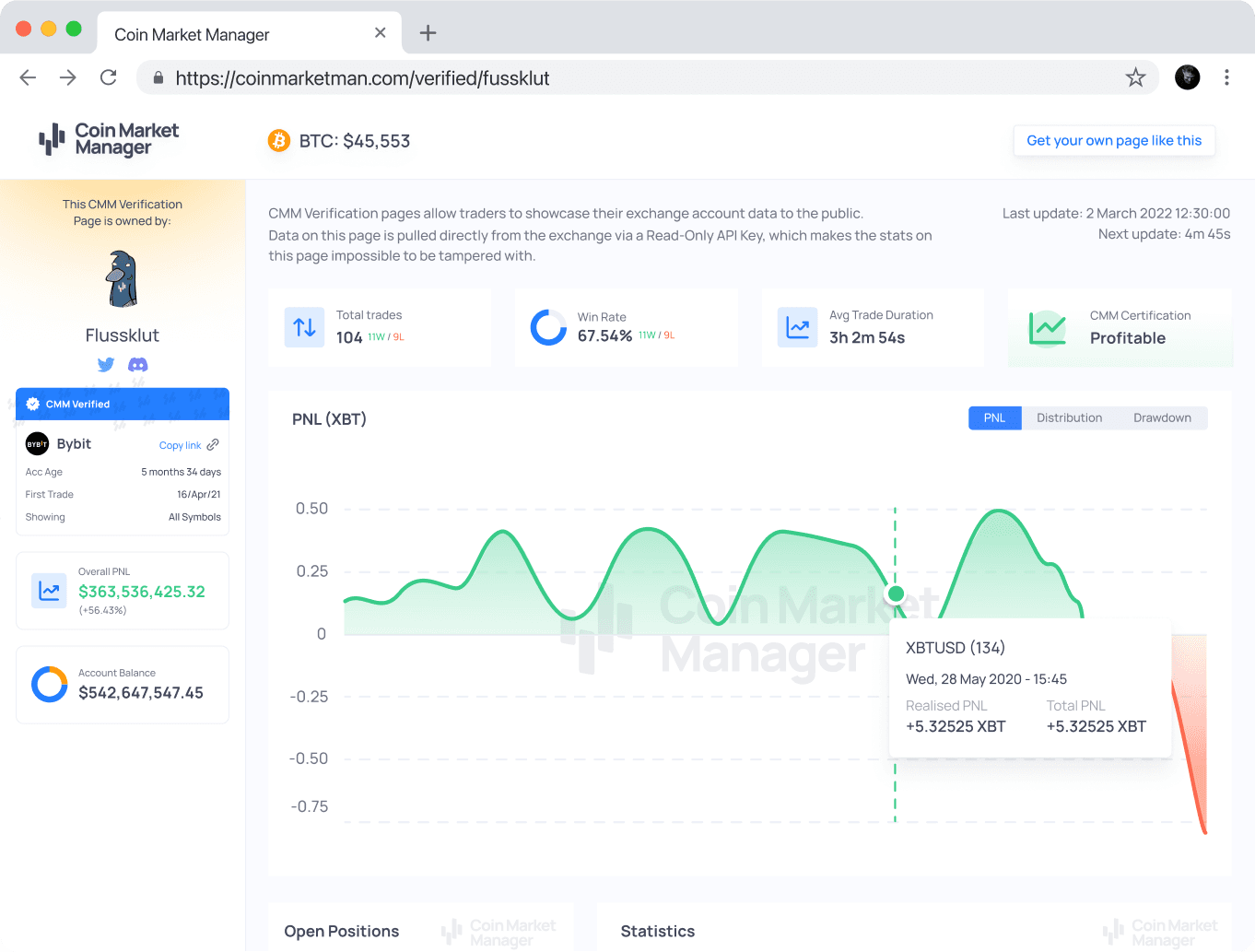Click the Showing All Symbols value

coord(194,517)
